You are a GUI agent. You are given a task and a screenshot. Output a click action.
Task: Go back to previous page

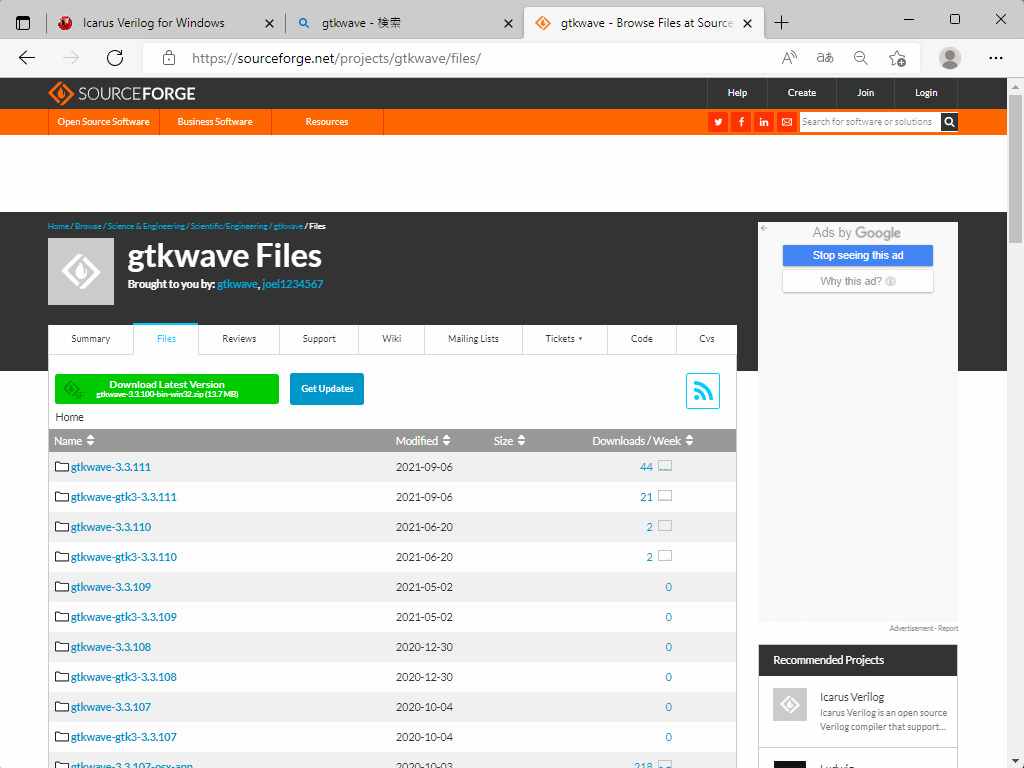click(27, 58)
